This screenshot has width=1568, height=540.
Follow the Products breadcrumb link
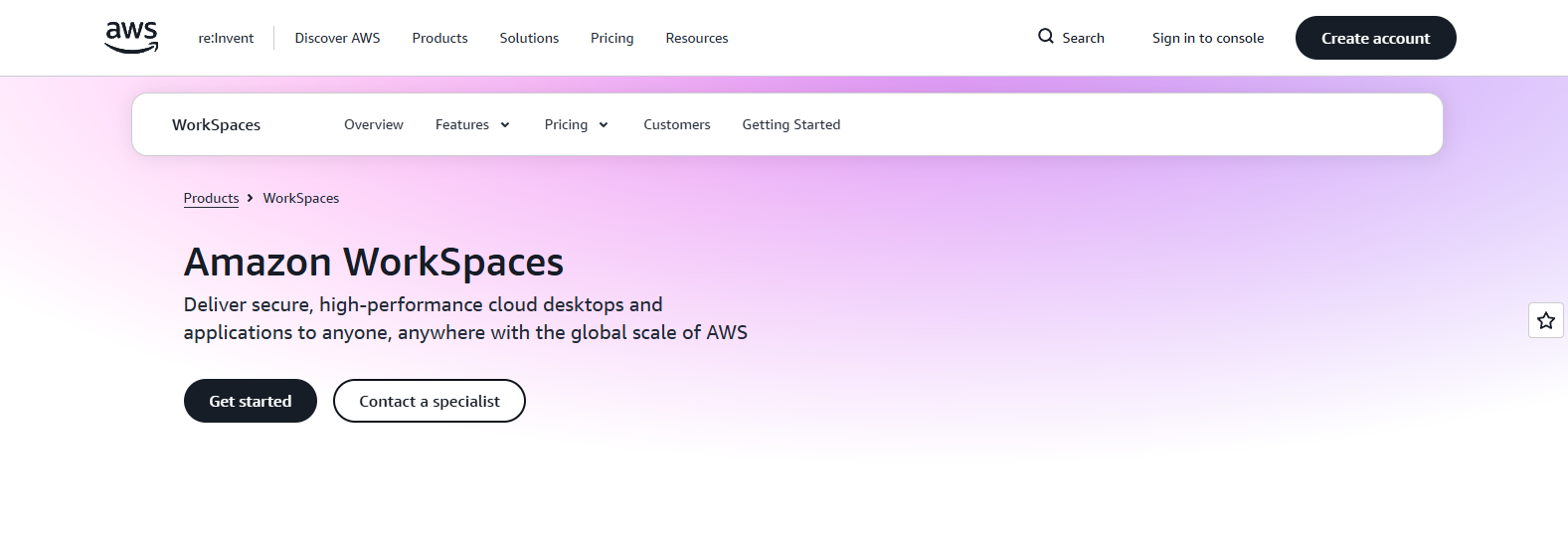coord(211,198)
